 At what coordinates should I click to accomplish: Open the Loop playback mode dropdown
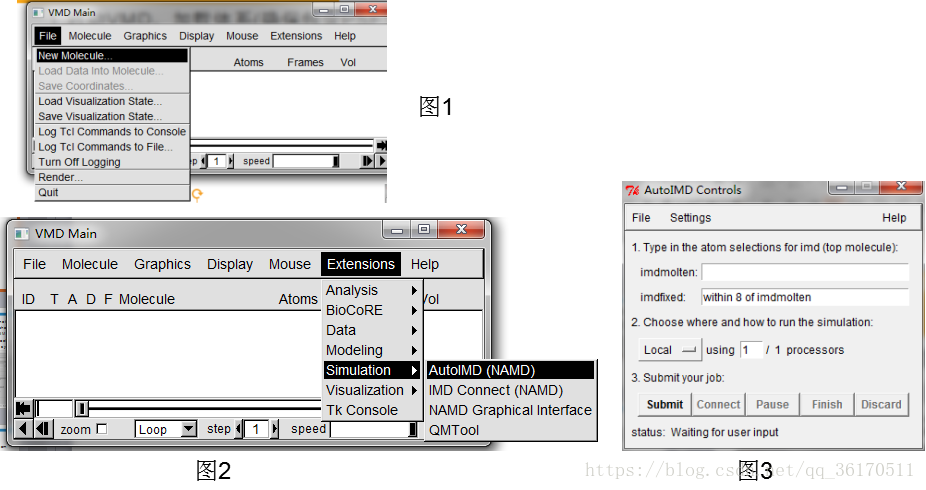tap(166, 429)
